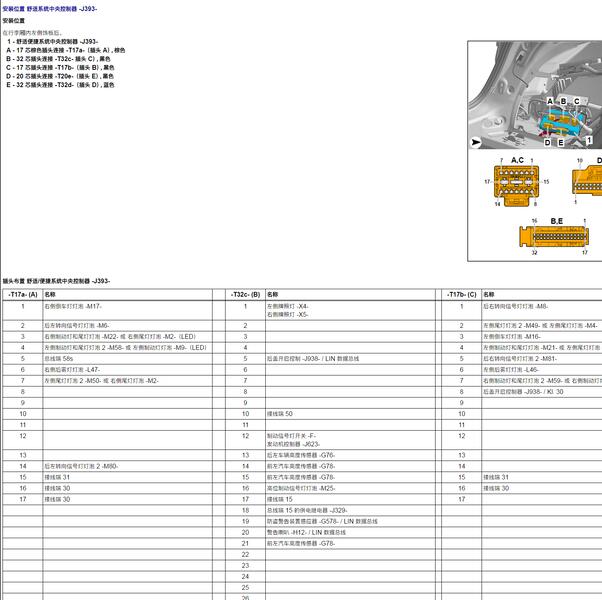
Task: Select the '2 -M59-' cell in T17b row 7
Action: point(542,381)
